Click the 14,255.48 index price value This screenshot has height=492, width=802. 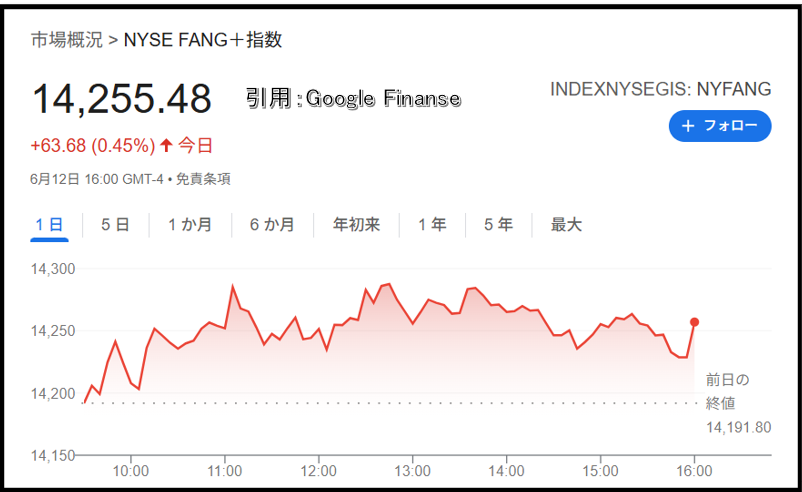[x=122, y=99]
